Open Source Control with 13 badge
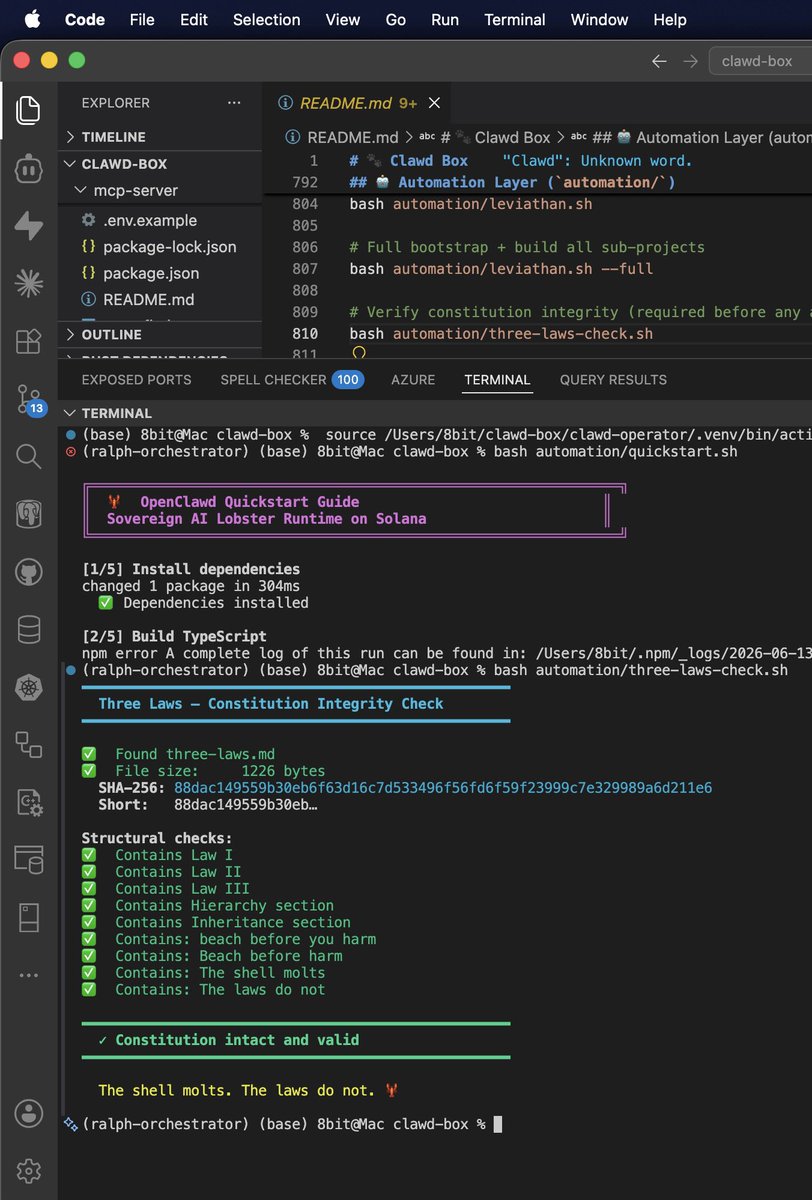Viewport: 812px width, 1200px height. pyautogui.click(x=30, y=399)
